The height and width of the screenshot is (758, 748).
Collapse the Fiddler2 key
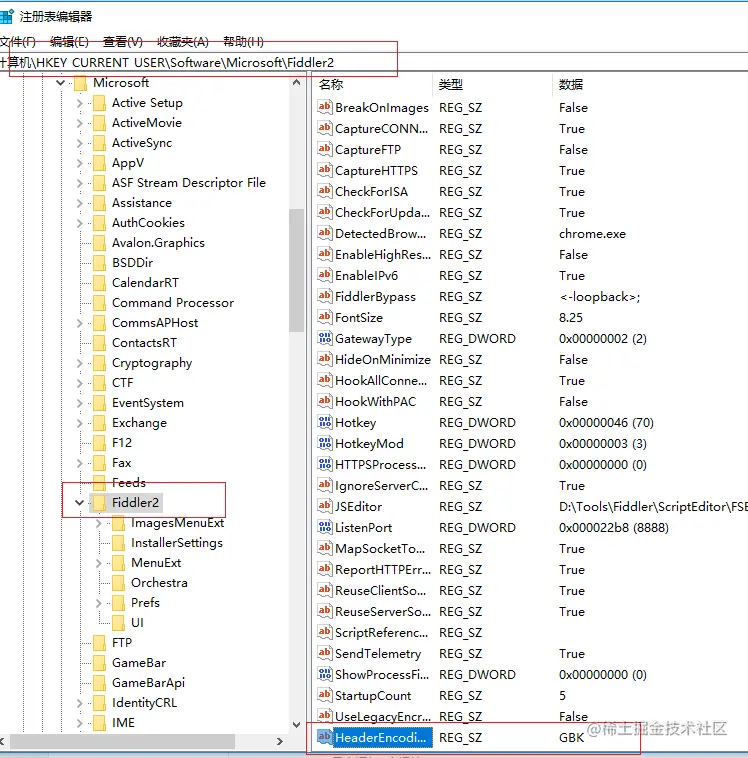coord(80,503)
